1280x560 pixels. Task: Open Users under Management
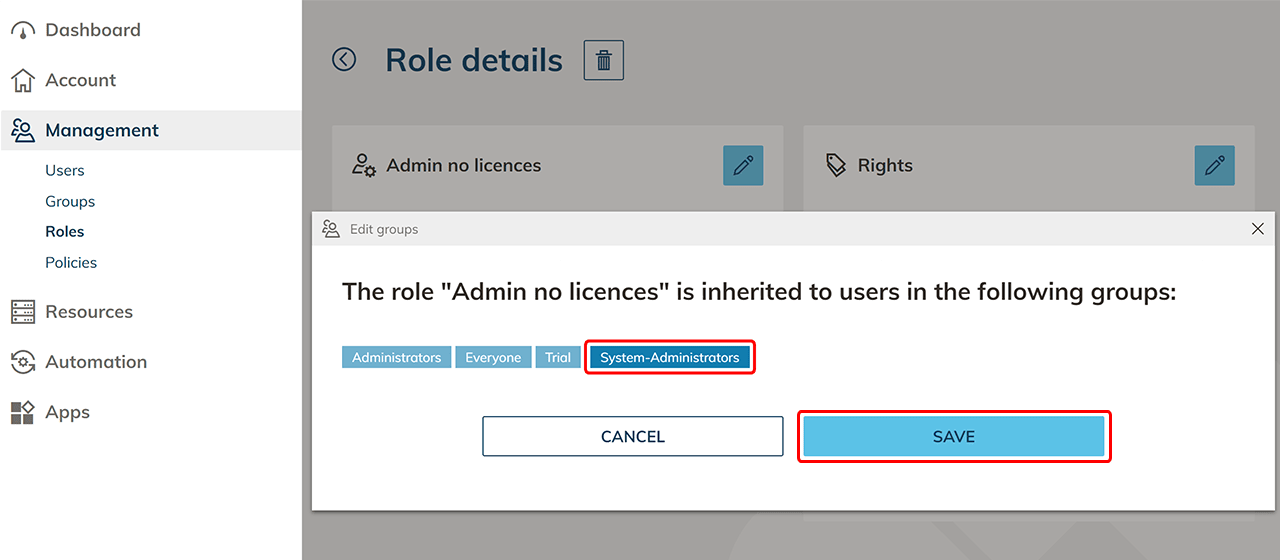65,171
